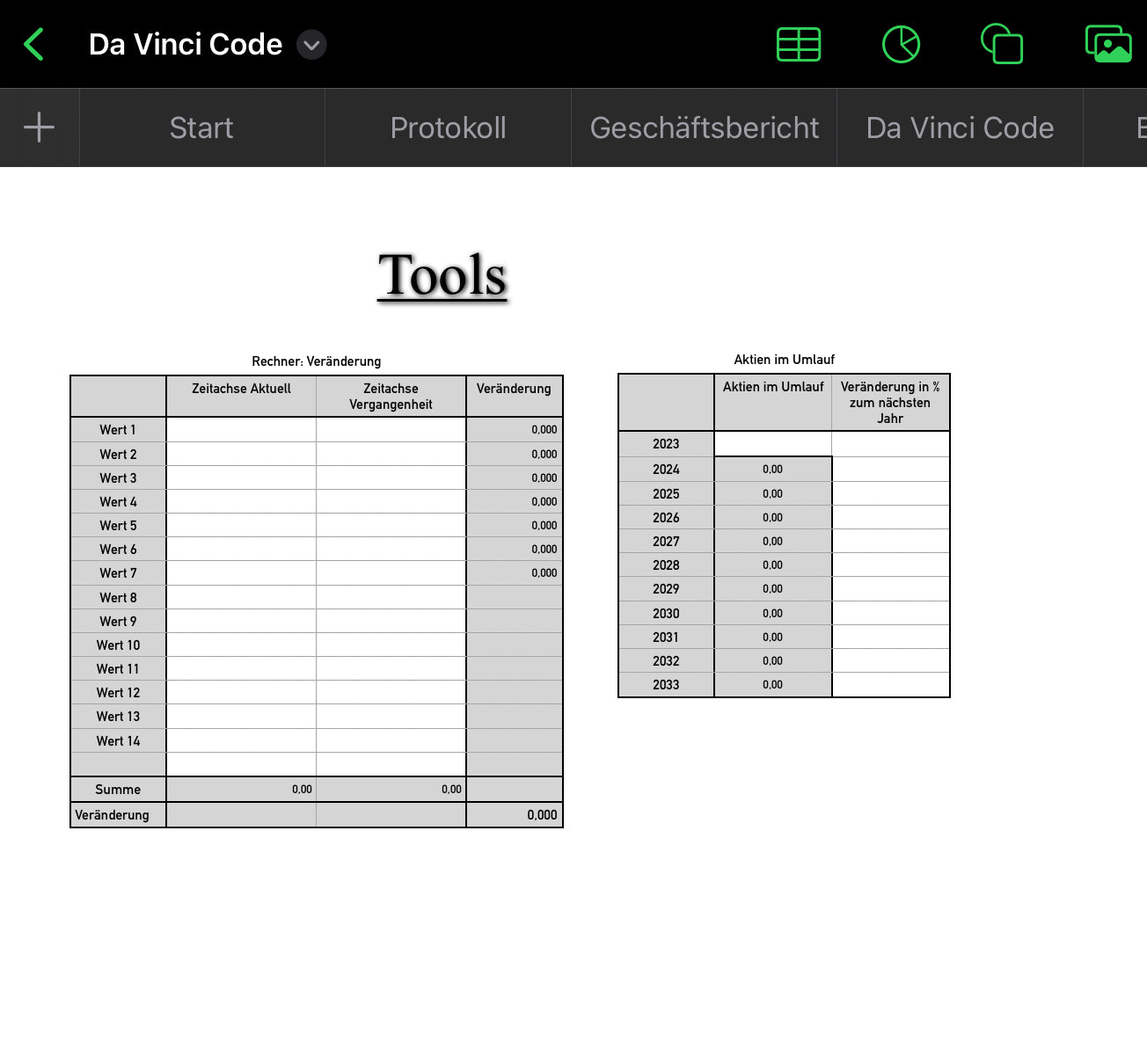Select the 2032 year row label
1147x1064 pixels.
pos(666,661)
